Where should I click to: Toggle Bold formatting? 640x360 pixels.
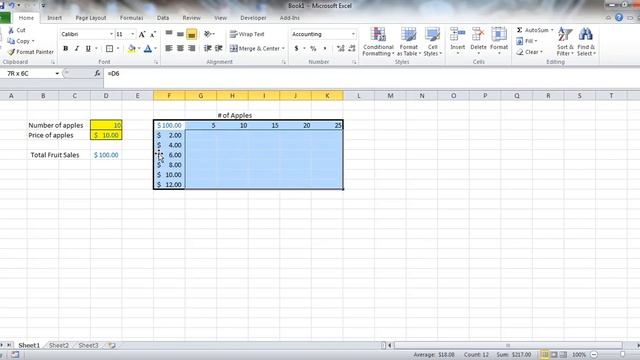click(x=65, y=49)
